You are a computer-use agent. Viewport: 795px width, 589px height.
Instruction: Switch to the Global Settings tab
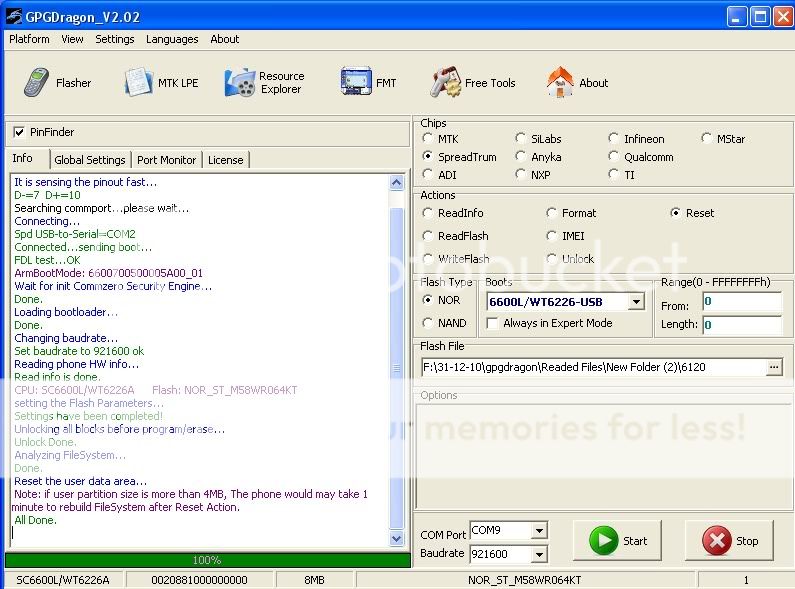tap(90, 160)
